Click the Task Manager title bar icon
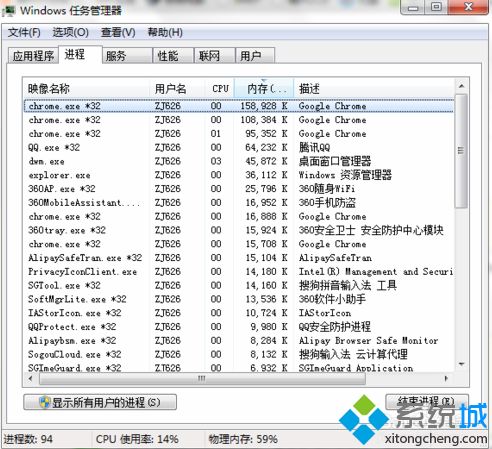The width and height of the screenshot is (492, 449). click(x=9, y=10)
